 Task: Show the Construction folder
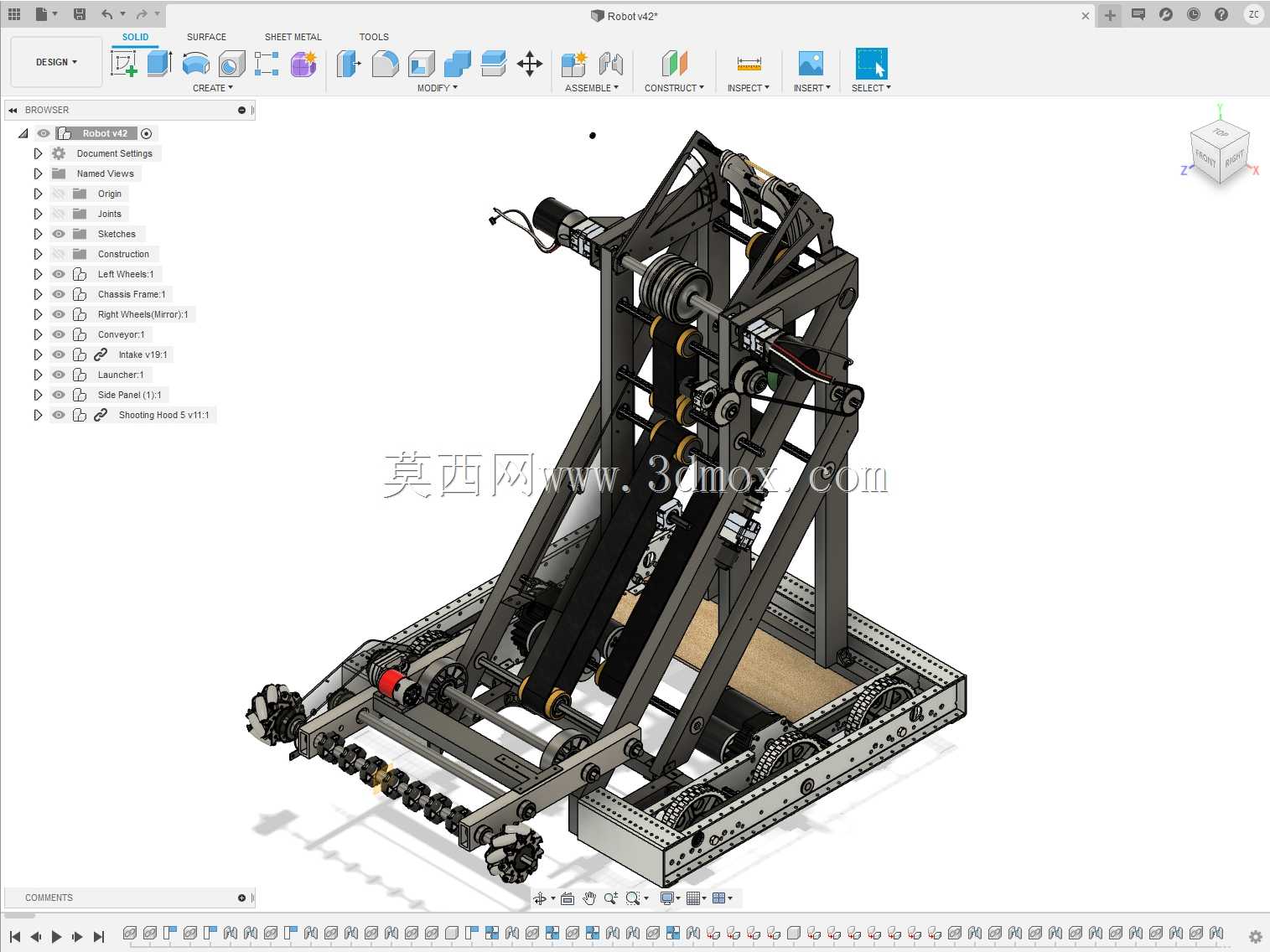coord(59,254)
